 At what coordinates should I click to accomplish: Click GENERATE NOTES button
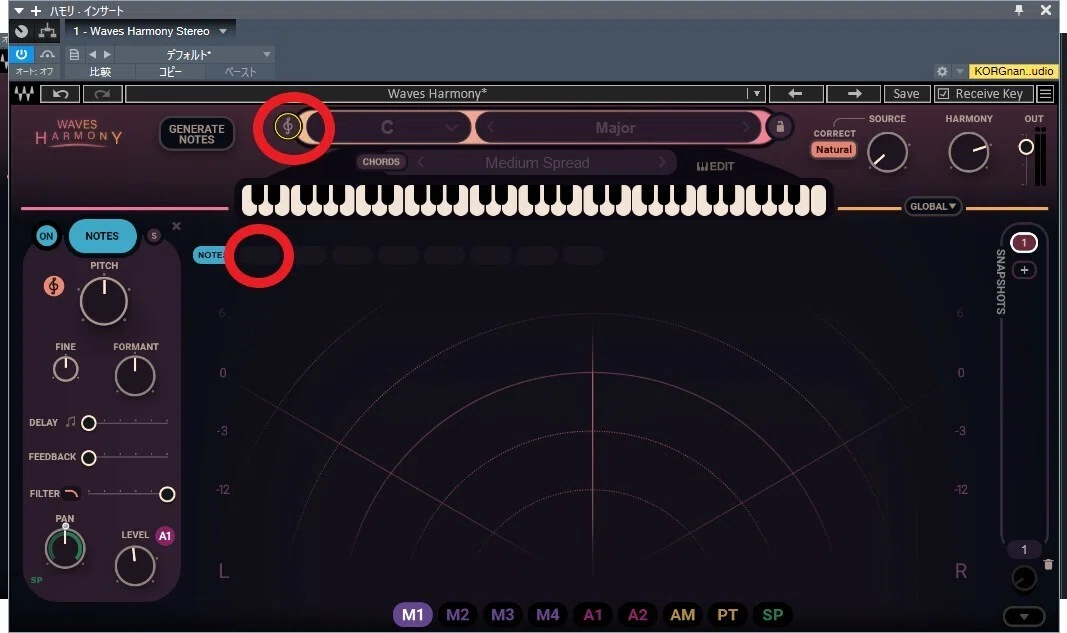coord(197,134)
